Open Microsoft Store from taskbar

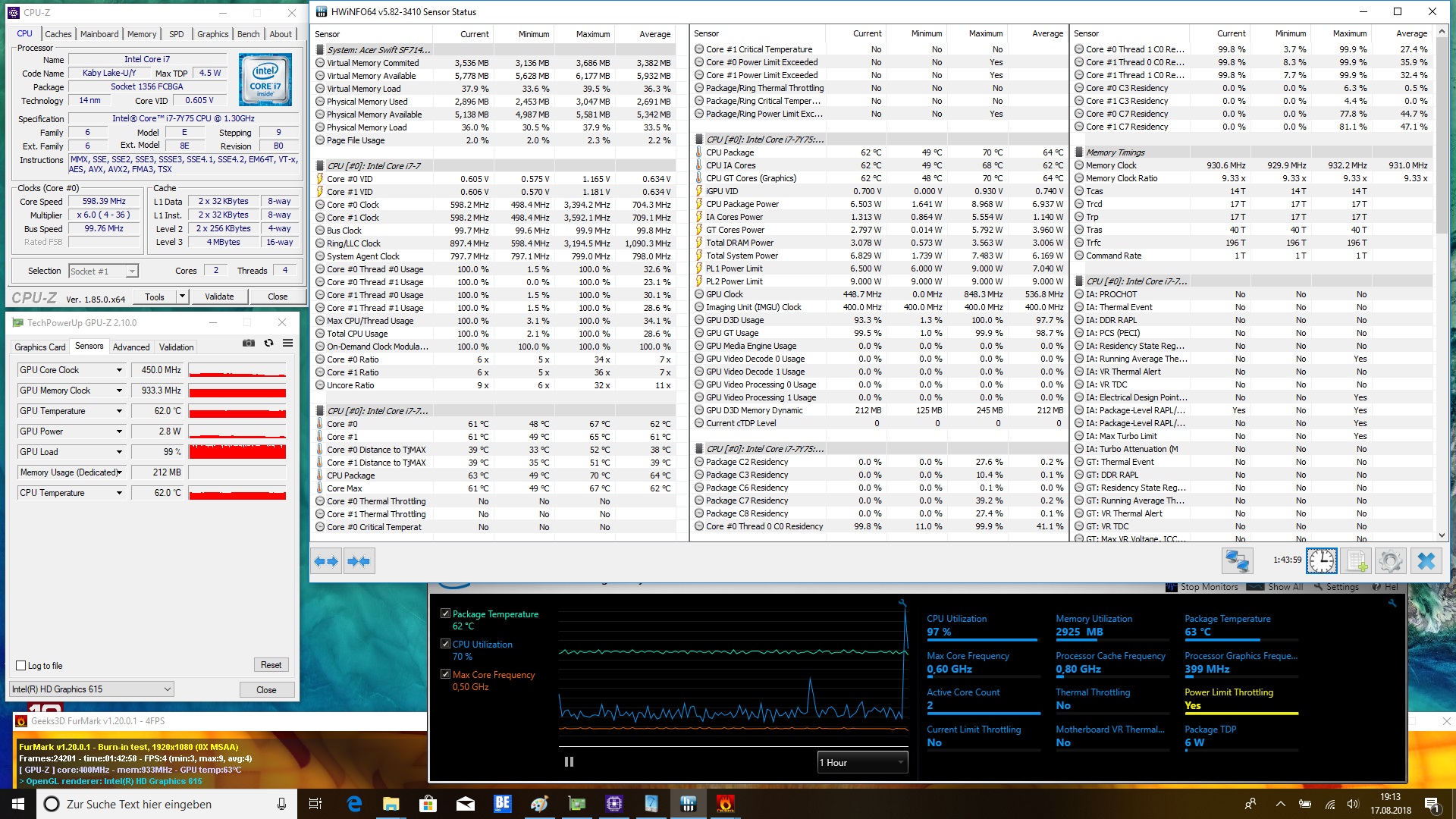[428, 804]
